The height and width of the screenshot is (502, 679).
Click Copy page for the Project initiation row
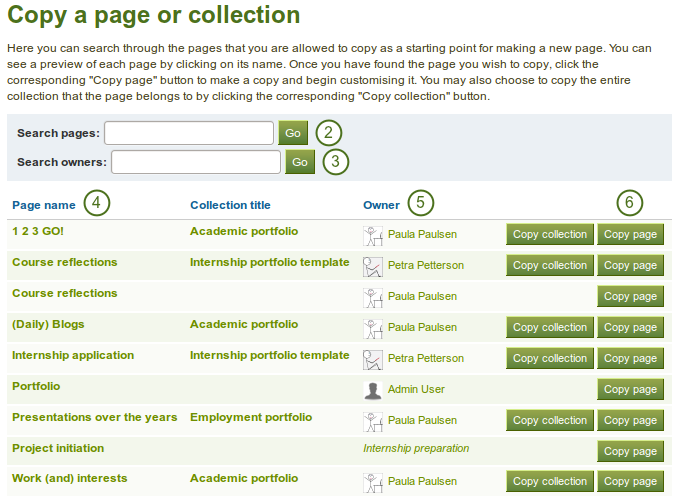[x=630, y=452]
